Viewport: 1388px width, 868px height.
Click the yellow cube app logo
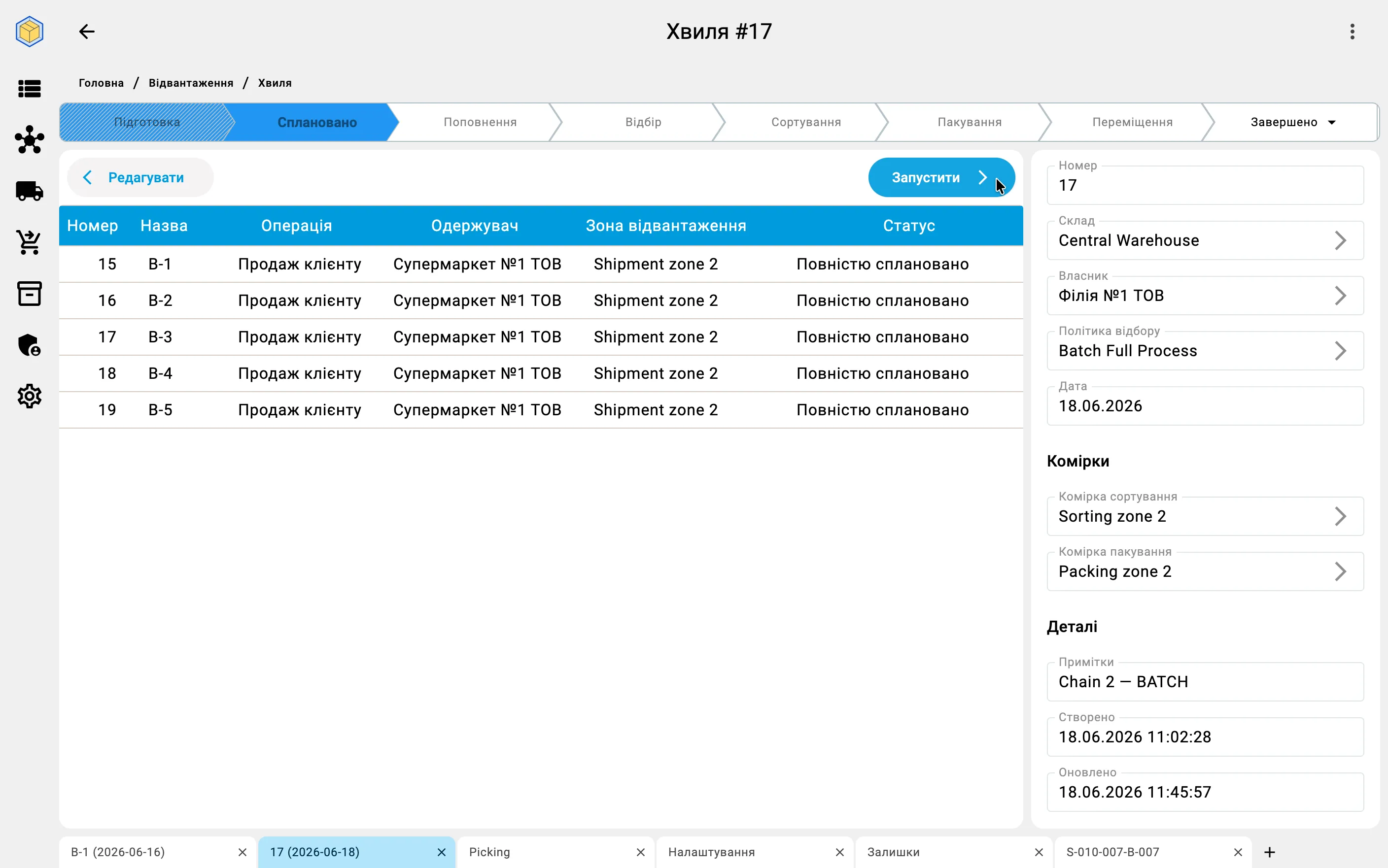[29, 31]
